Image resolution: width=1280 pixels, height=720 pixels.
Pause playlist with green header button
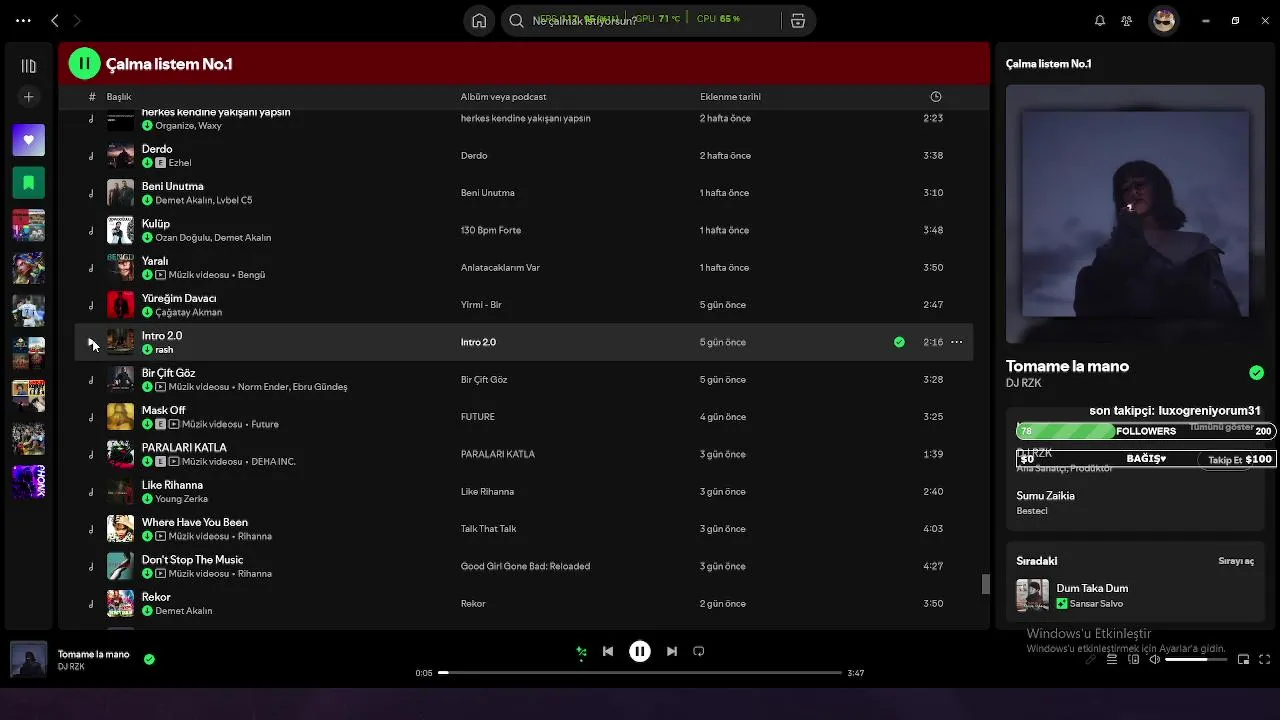(x=84, y=64)
